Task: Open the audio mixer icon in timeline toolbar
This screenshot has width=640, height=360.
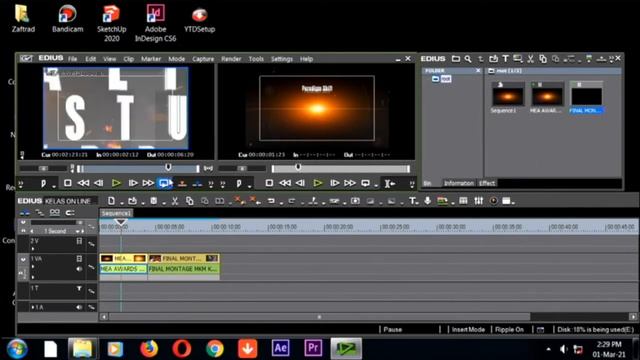Action: pyautogui.click(x=479, y=200)
